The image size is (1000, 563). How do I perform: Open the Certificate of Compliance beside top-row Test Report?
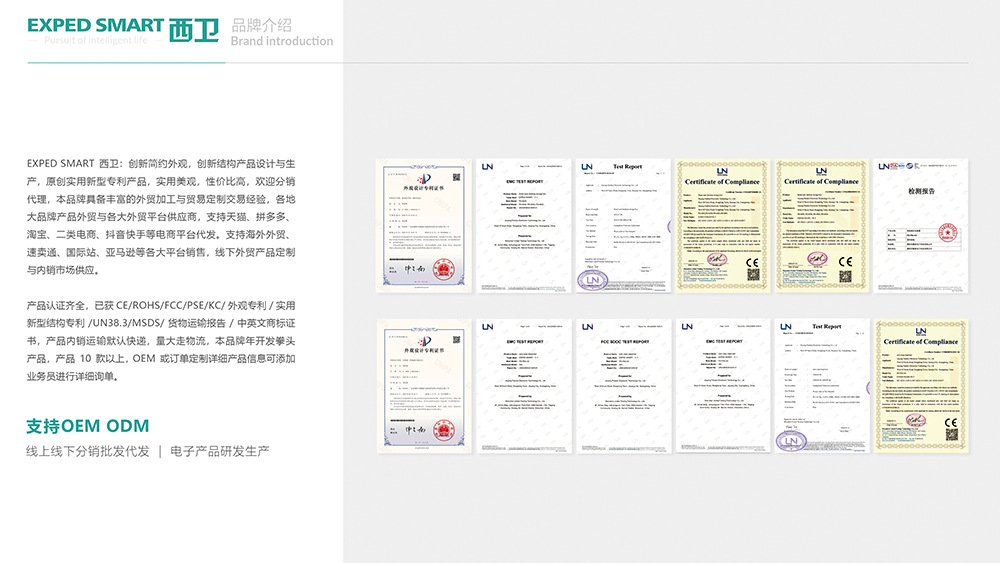pos(722,226)
